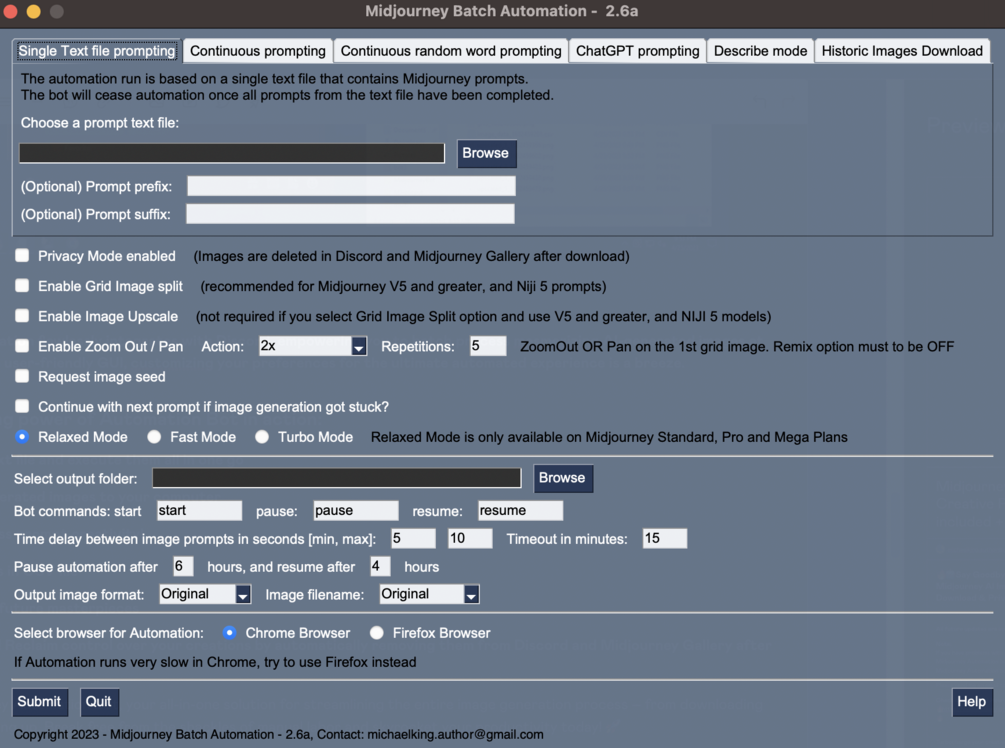Select Fast Mode radio button
Screen dimensions: 1005x748
click(154, 436)
